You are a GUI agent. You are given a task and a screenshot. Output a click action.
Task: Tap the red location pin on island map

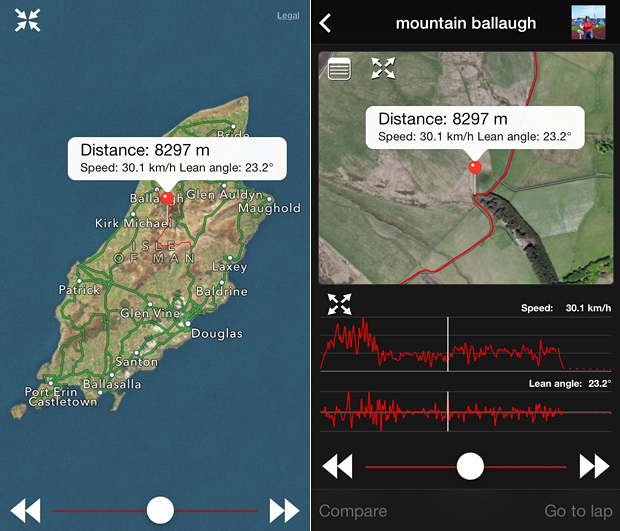click(x=167, y=198)
